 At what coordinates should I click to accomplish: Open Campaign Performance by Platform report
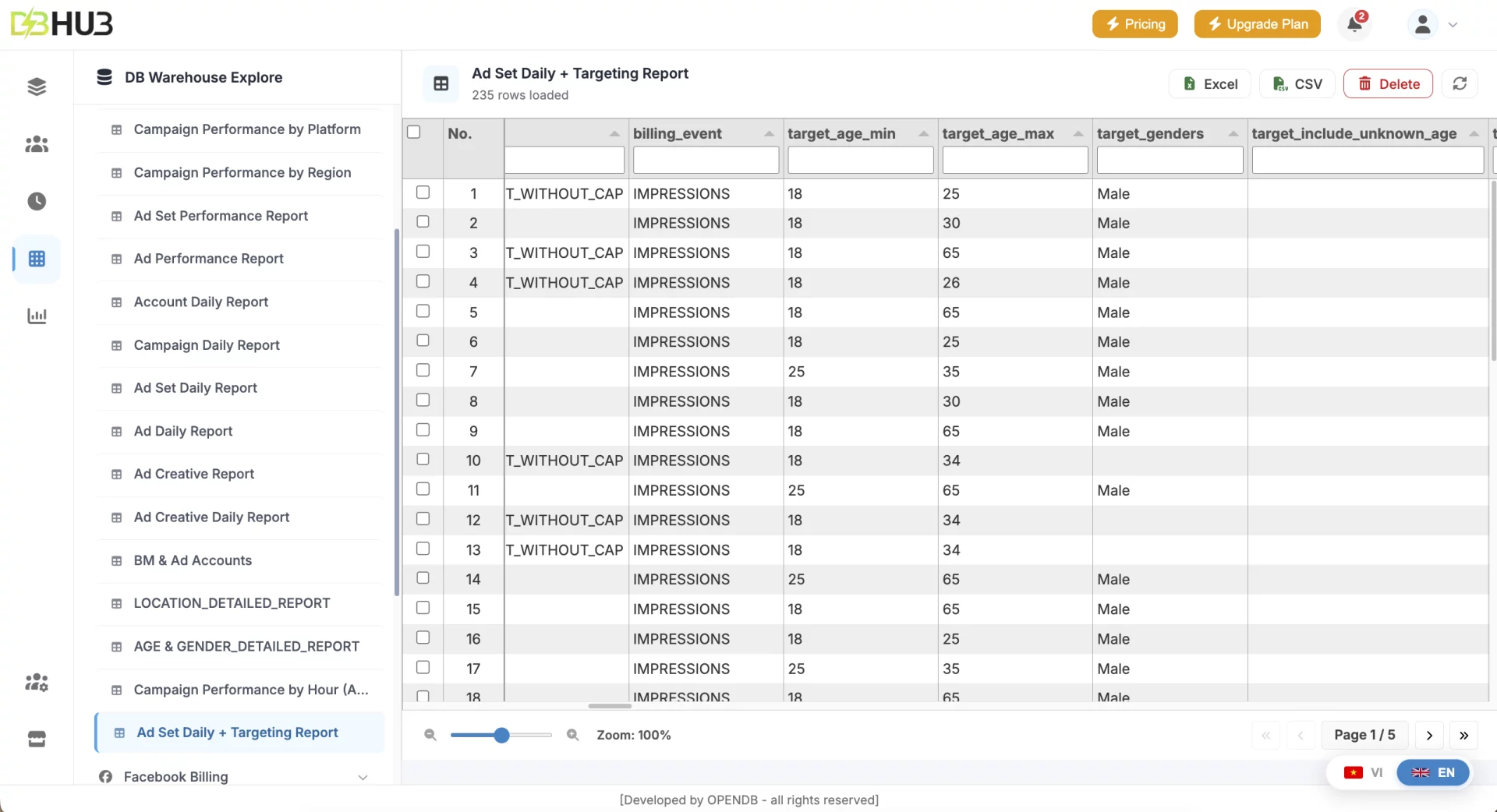pos(247,129)
